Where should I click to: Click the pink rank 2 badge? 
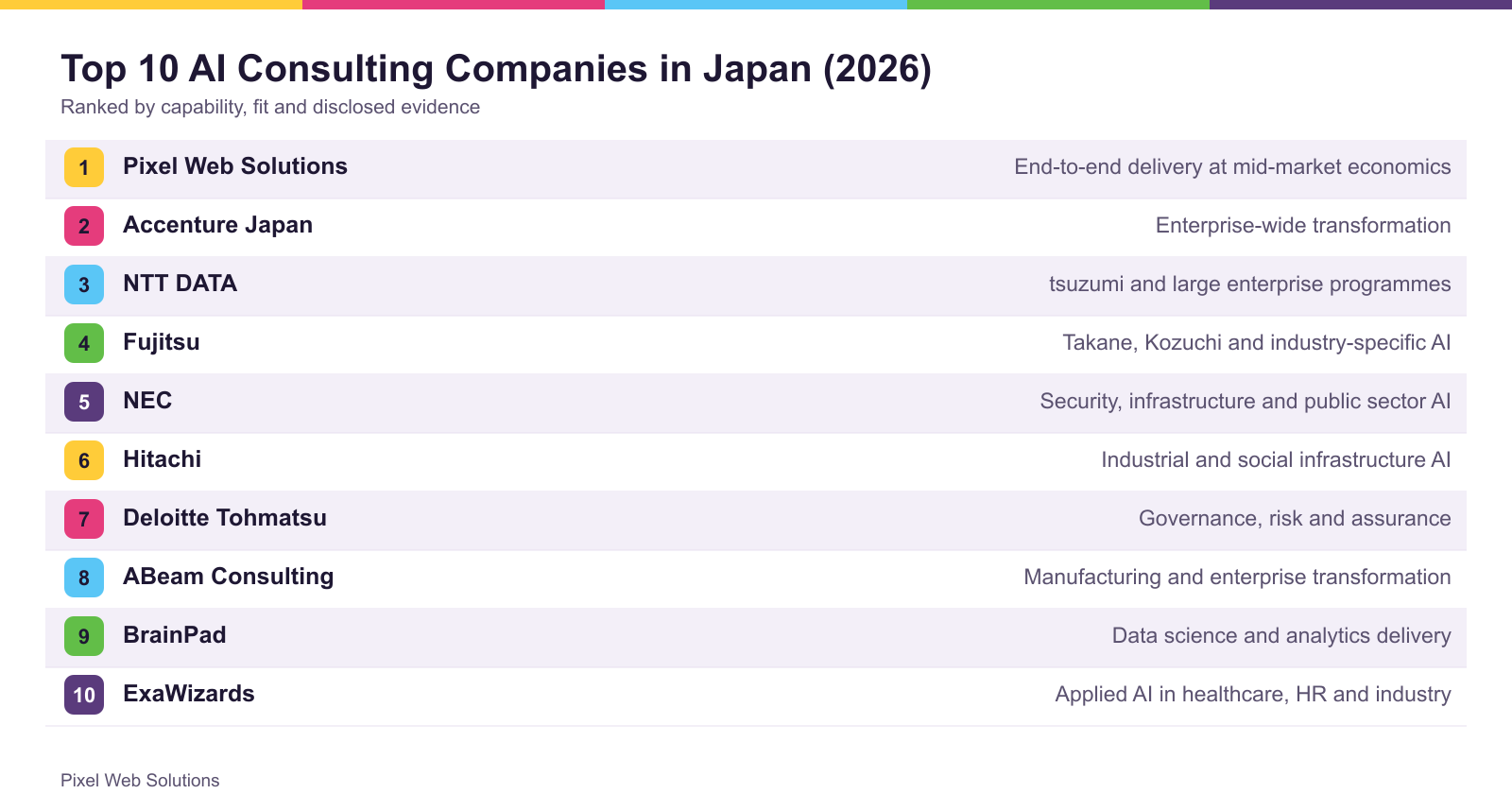pos(84,226)
